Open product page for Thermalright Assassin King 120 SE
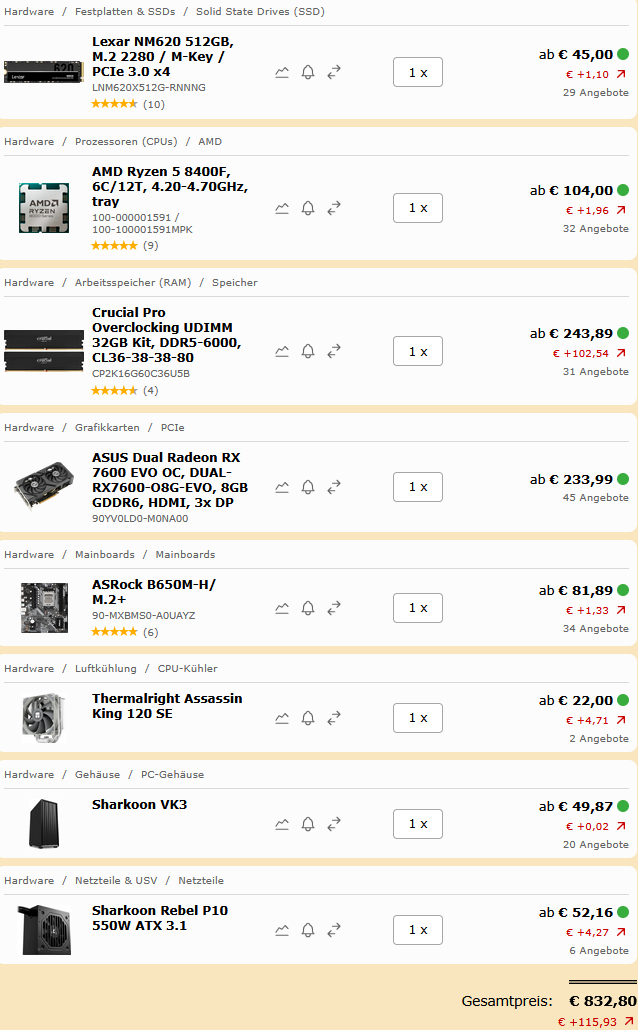638x1030 pixels. click(166, 707)
